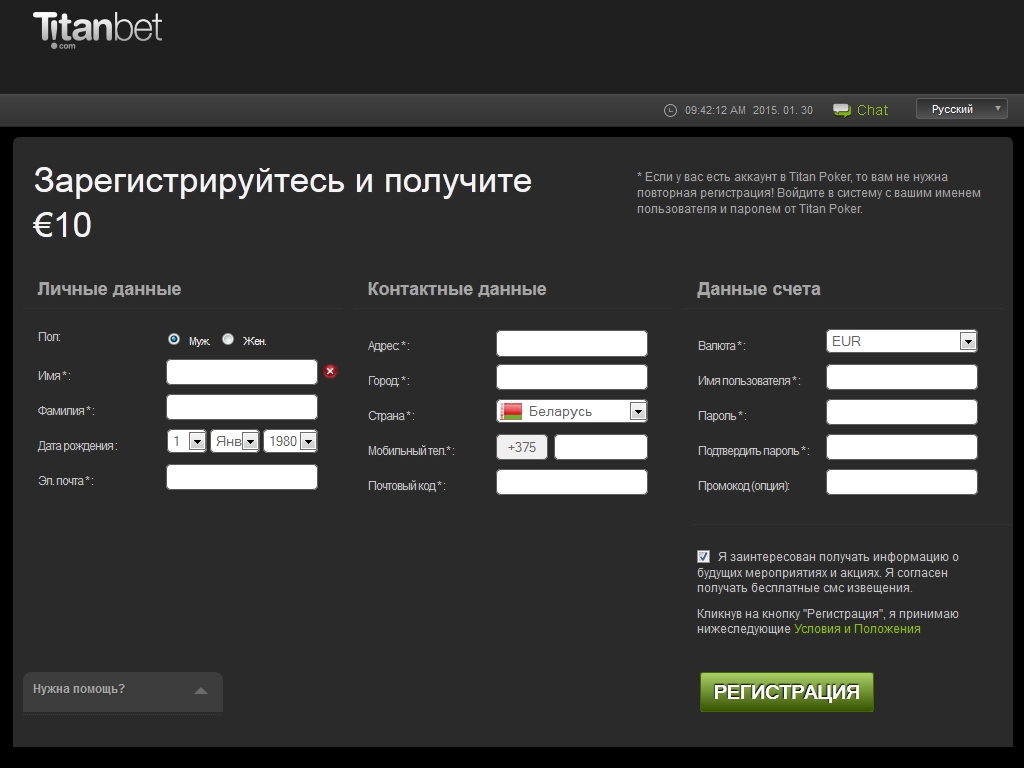1024x768 pixels.
Task: Click the Эл. почта input field
Action: click(x=242, y=477)
